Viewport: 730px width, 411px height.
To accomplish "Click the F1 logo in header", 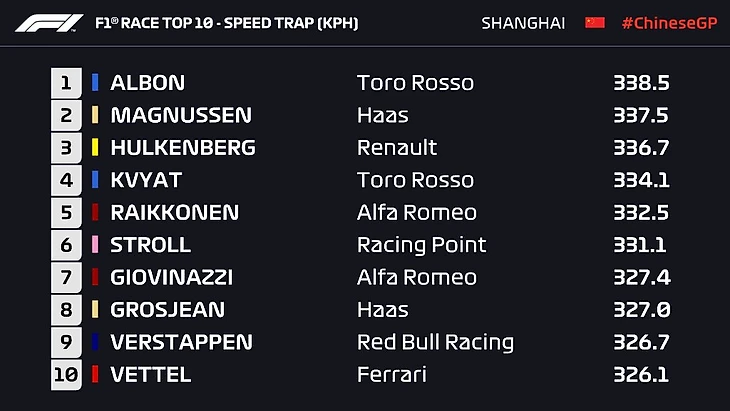I will pos(44,22).
